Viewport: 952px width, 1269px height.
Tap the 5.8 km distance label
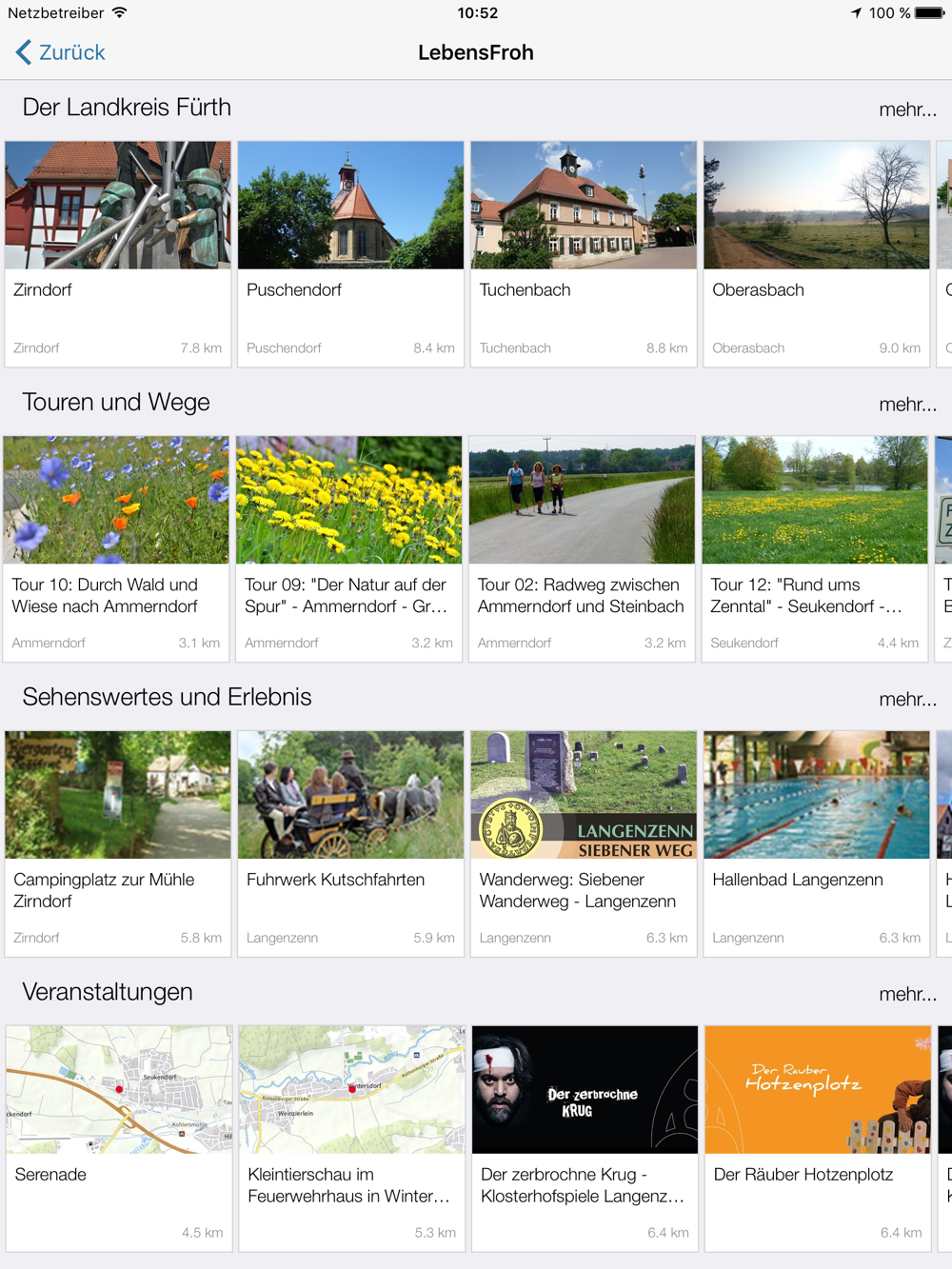pyautogui.click(x=201, y=939)
